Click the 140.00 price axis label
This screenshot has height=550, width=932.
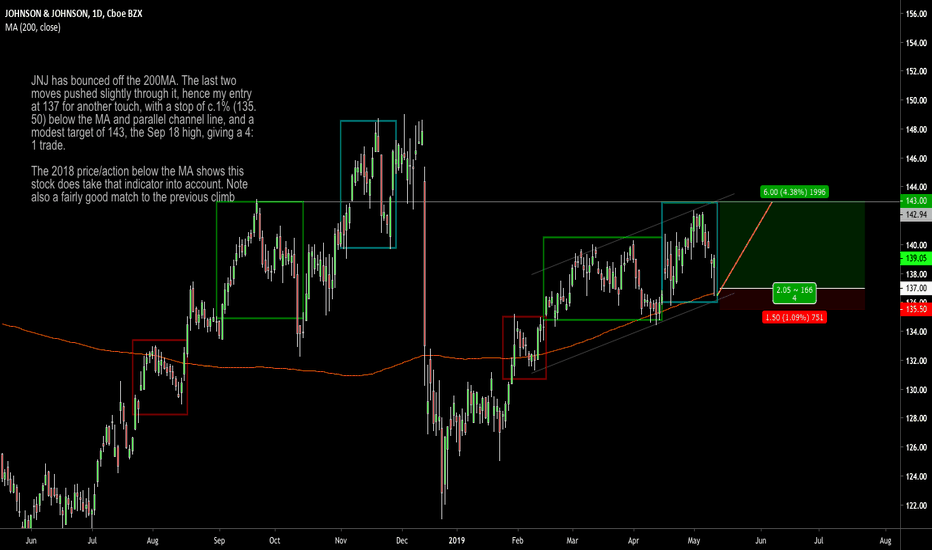click(916, 245)
